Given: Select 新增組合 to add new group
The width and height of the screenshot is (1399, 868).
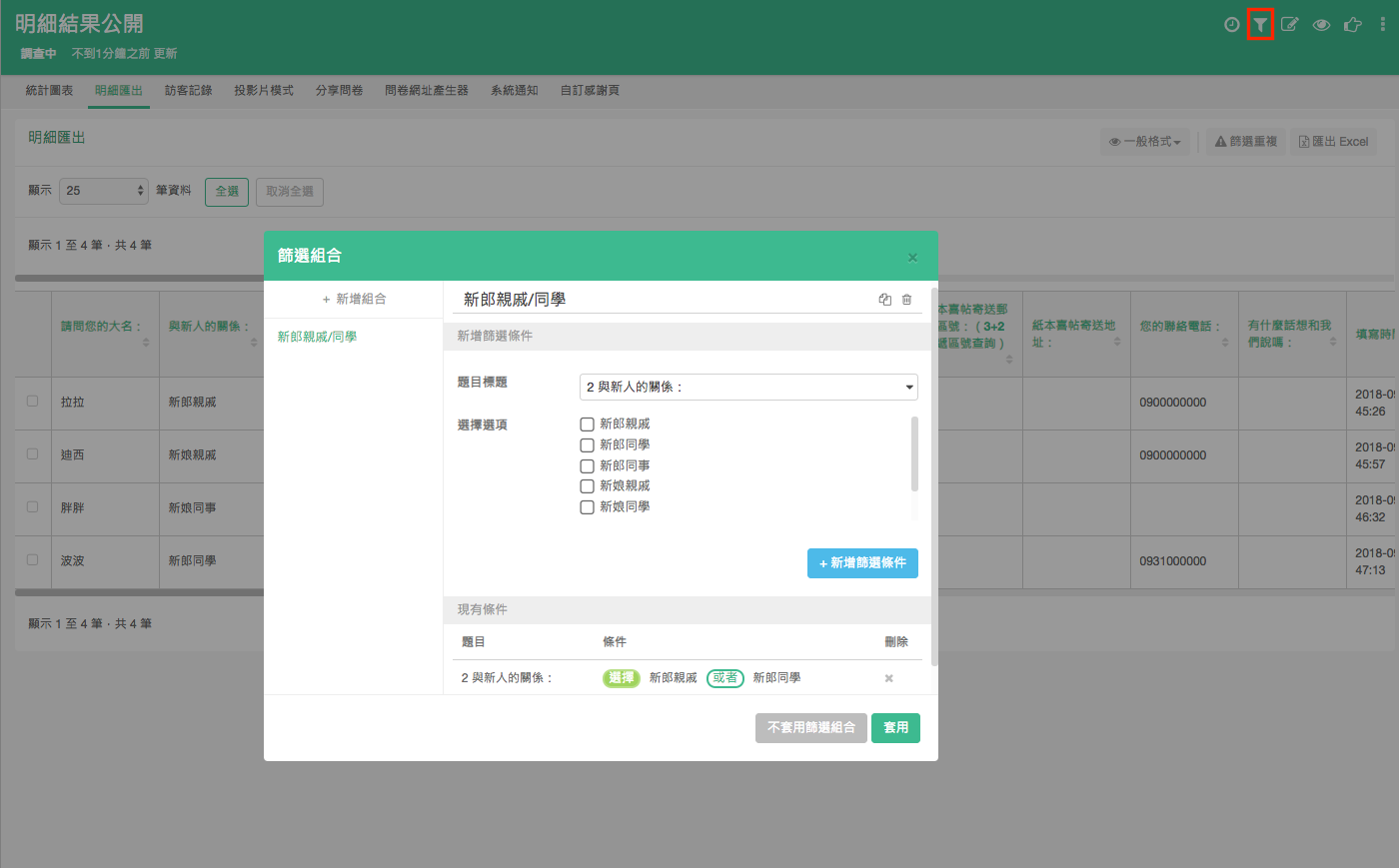Looking at the screenshot, I should (354, 299).
